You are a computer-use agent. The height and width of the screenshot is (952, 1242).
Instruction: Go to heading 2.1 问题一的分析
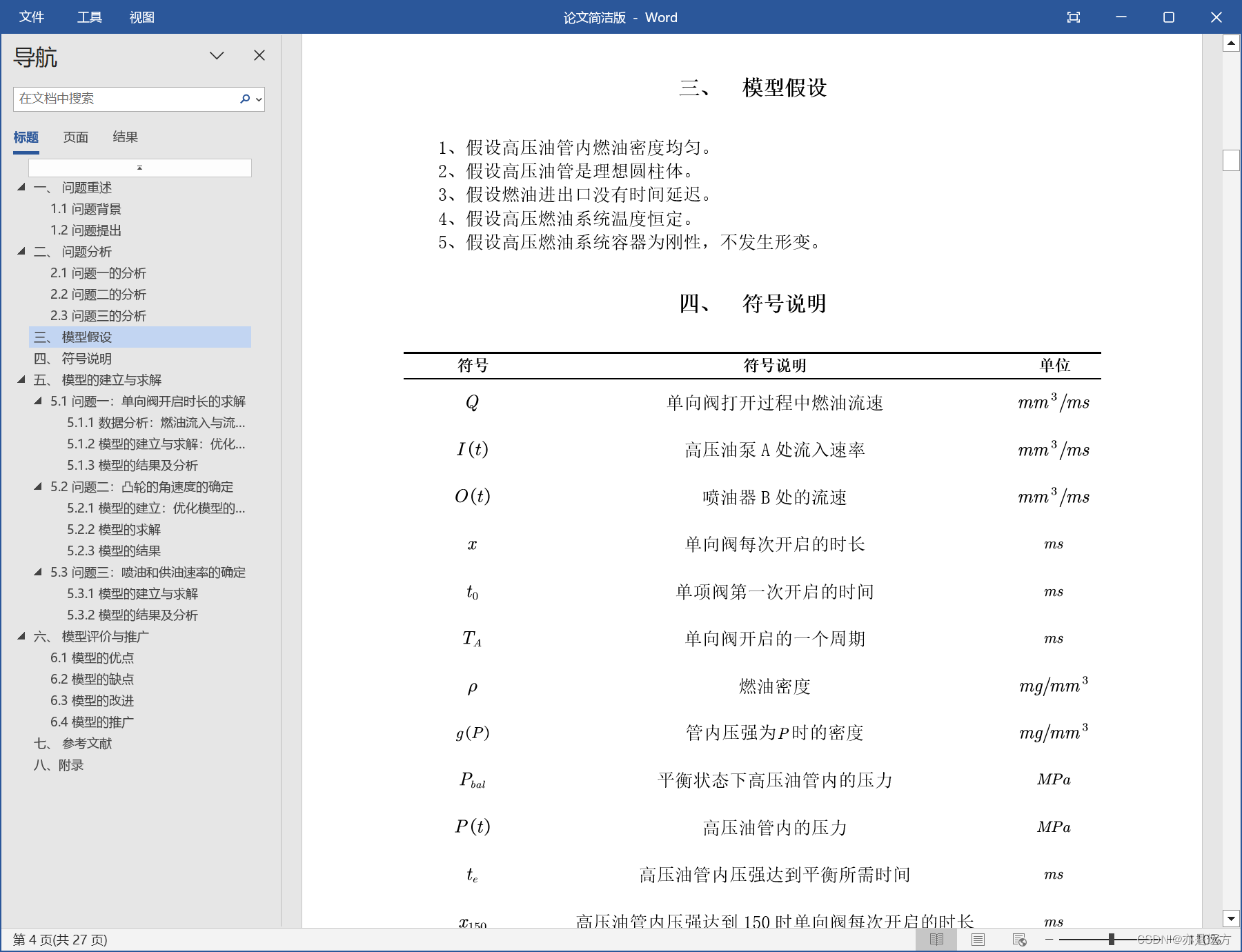(x=98, y=273)
